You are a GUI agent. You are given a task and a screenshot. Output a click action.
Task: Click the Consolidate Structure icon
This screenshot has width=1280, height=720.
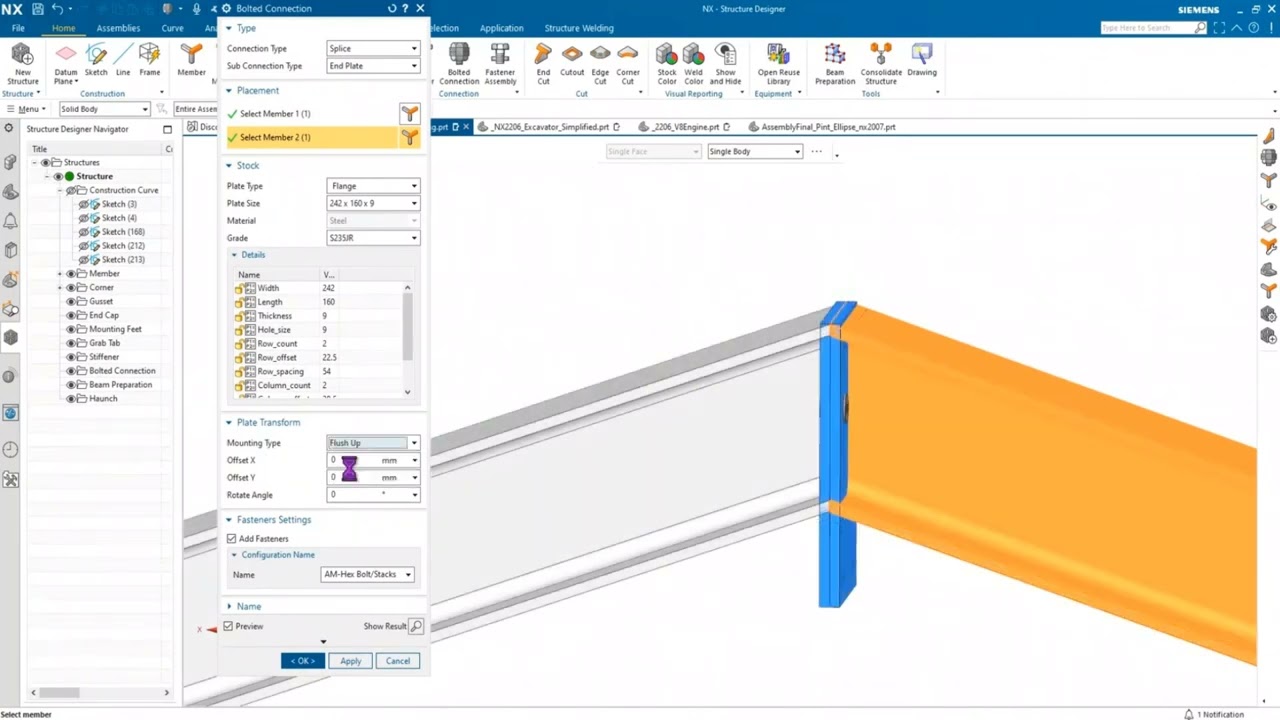[881, 54]
